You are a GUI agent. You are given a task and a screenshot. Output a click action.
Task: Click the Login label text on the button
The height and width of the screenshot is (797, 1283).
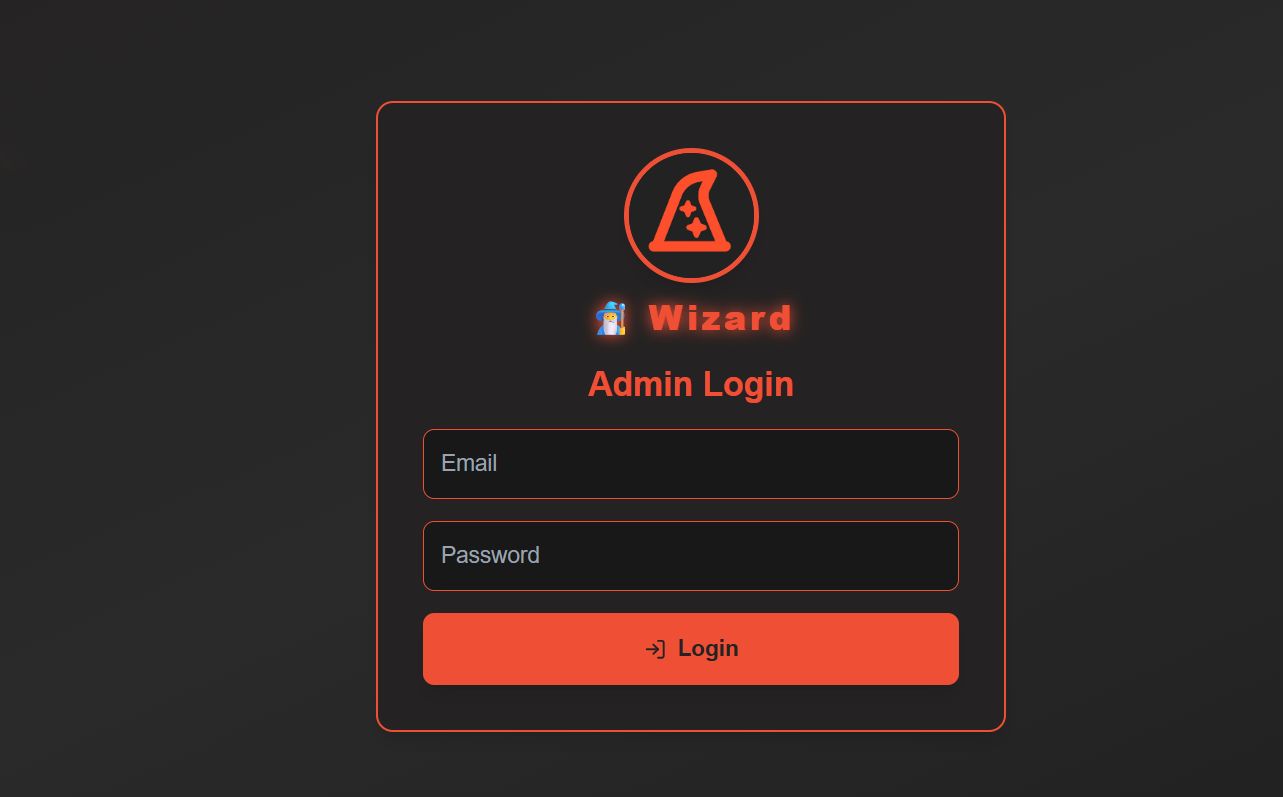708,649
